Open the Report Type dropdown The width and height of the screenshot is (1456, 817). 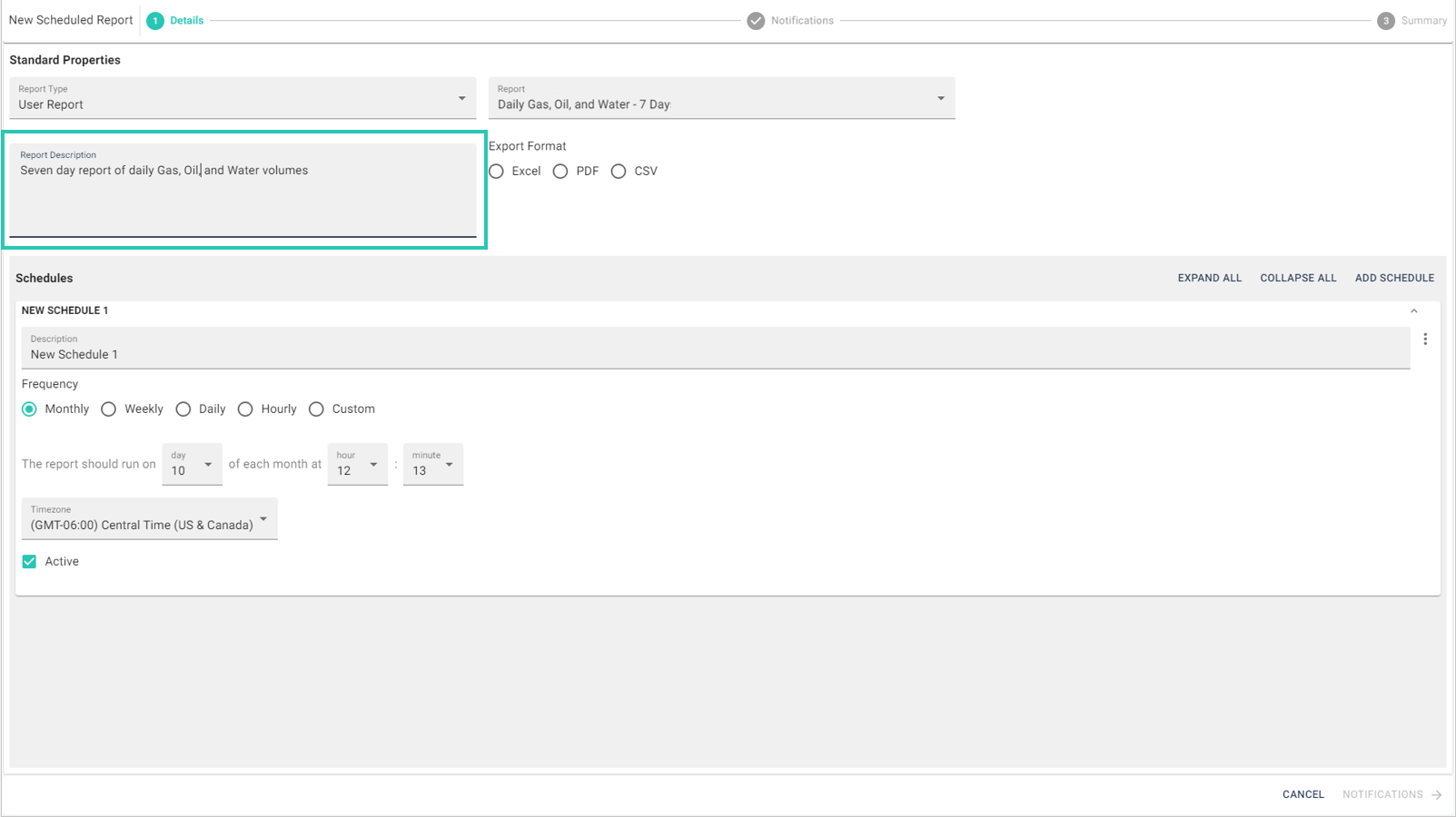coord(243,98)
